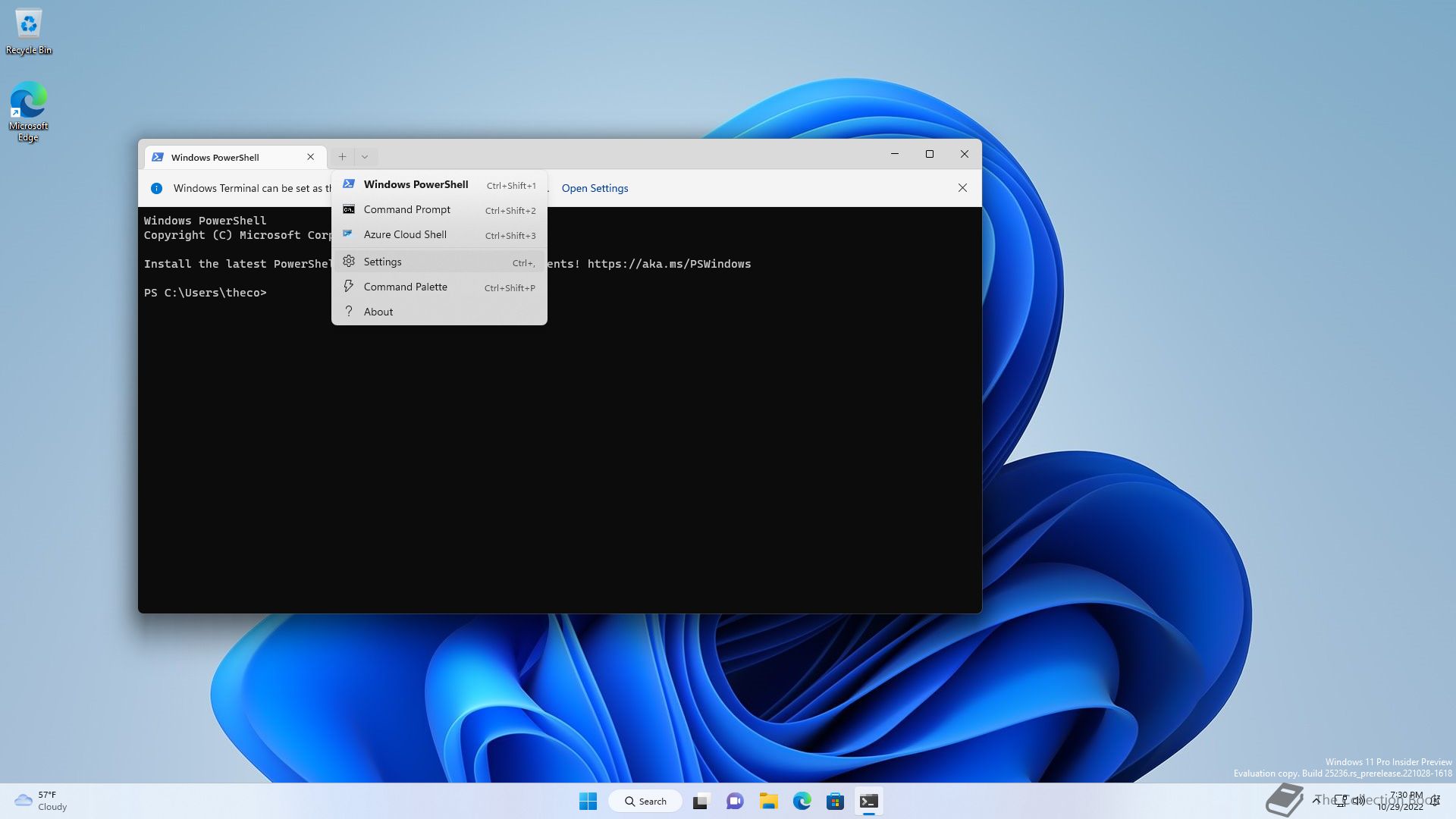Viewport: 1456px width, 819px height.
Task: Open Task View on taskbar
Action: [701, 801]
